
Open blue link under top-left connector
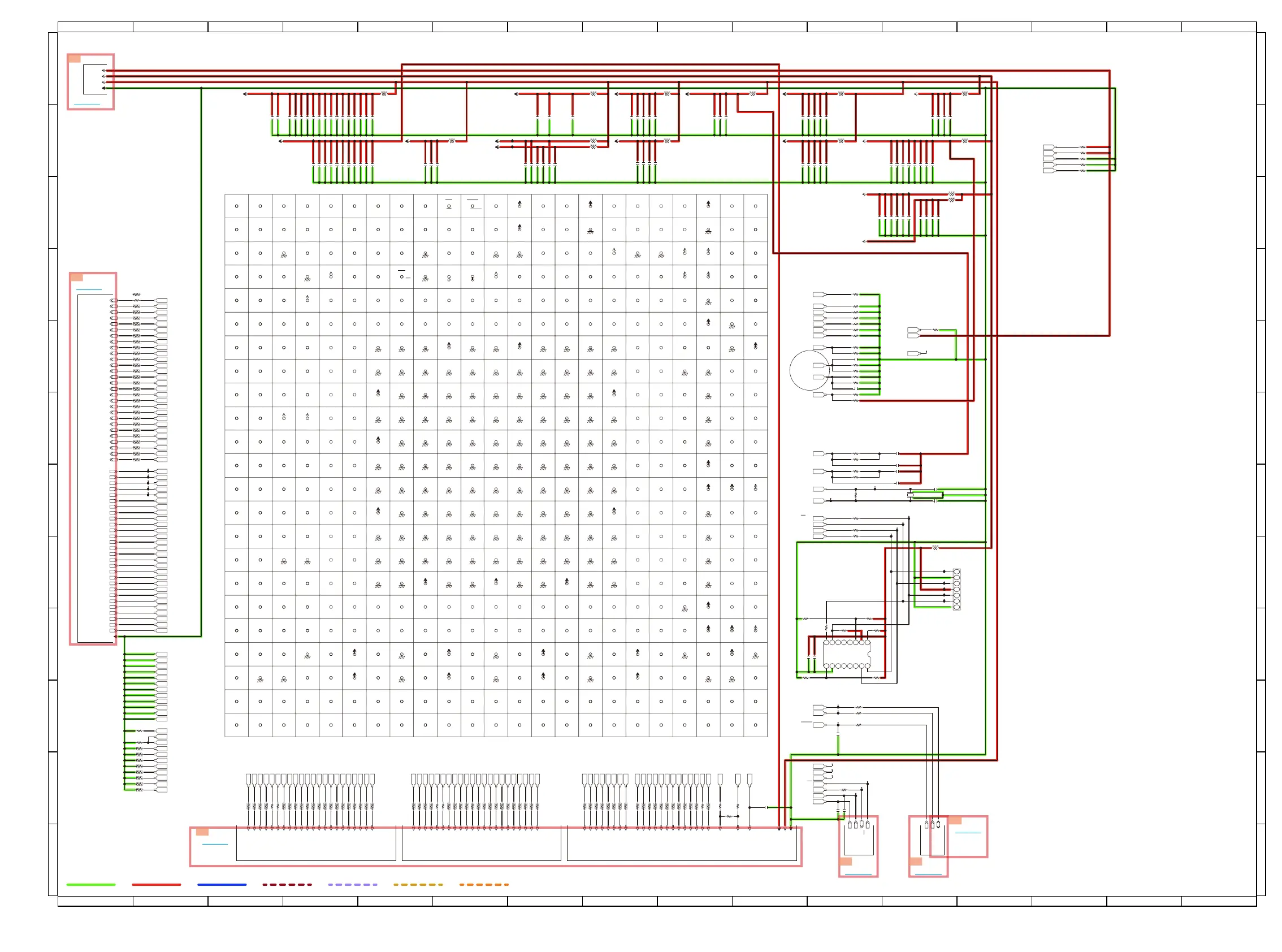point(87,105)
